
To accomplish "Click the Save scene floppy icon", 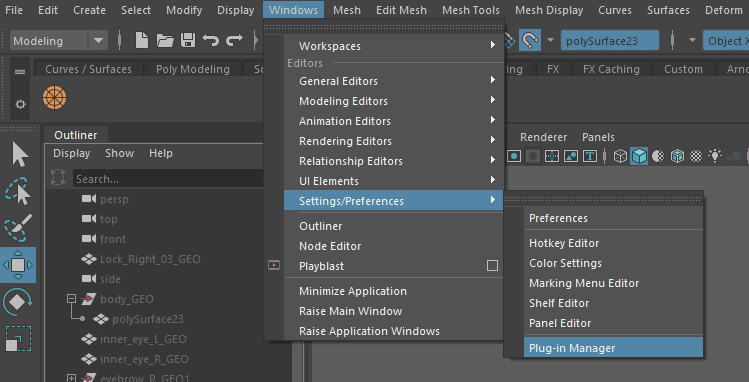I will pyautogui.click(x=188, y=41).
